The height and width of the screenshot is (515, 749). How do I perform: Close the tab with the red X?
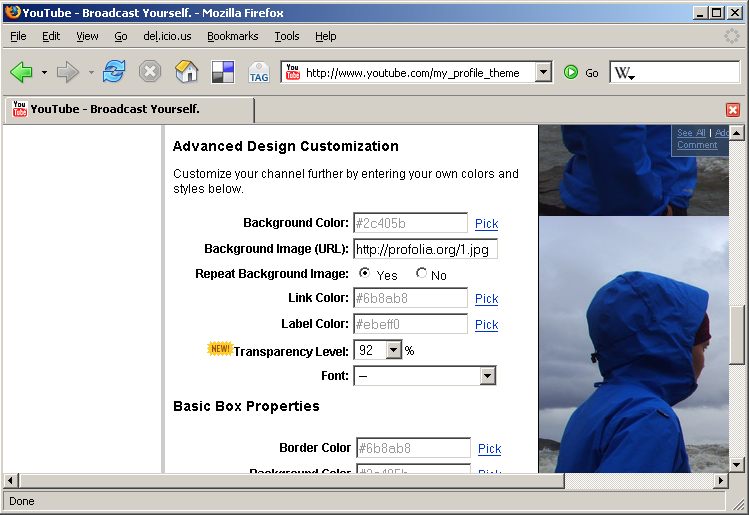click(733, 110)
